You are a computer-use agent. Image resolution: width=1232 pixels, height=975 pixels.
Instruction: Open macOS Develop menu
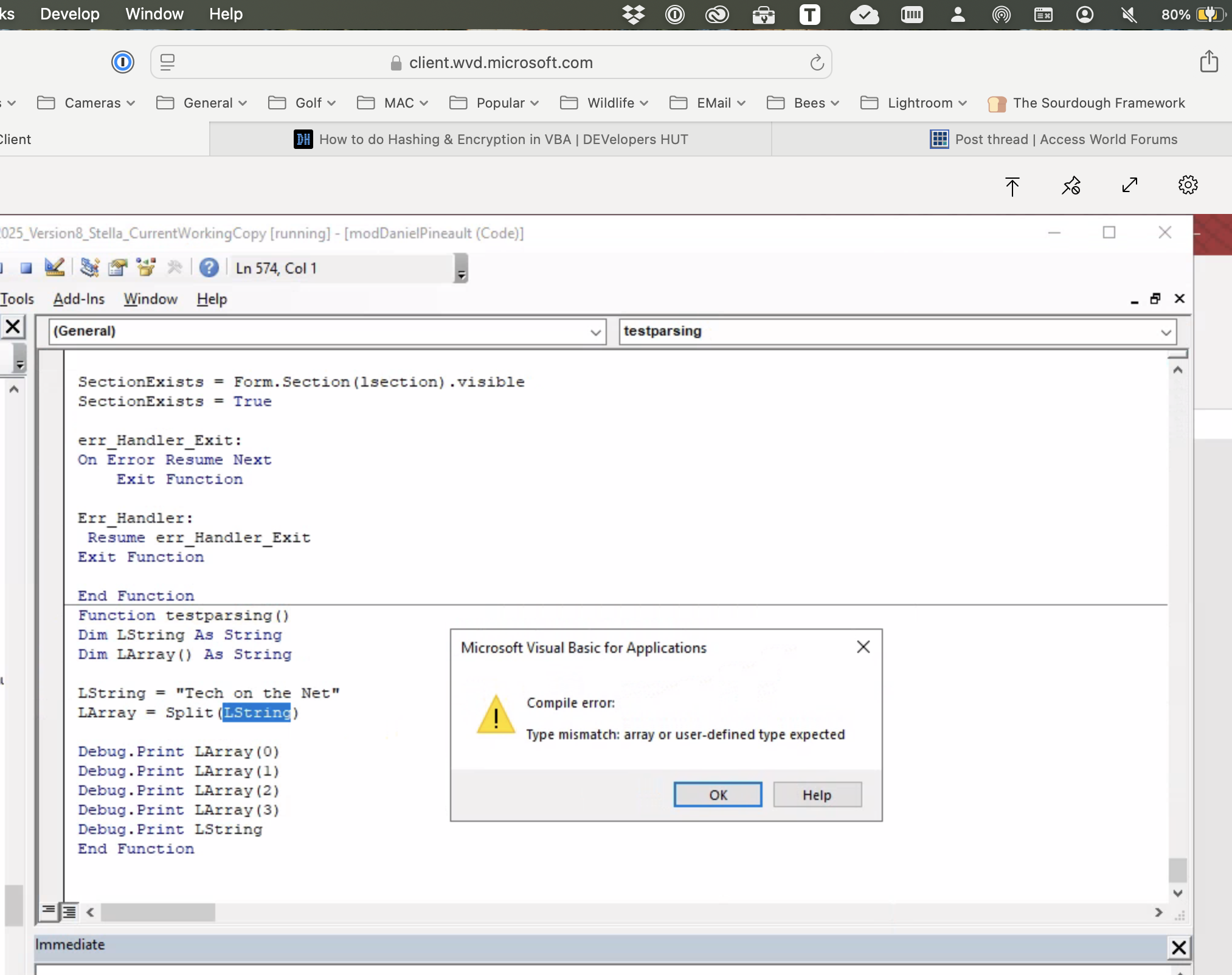(69, 14)
